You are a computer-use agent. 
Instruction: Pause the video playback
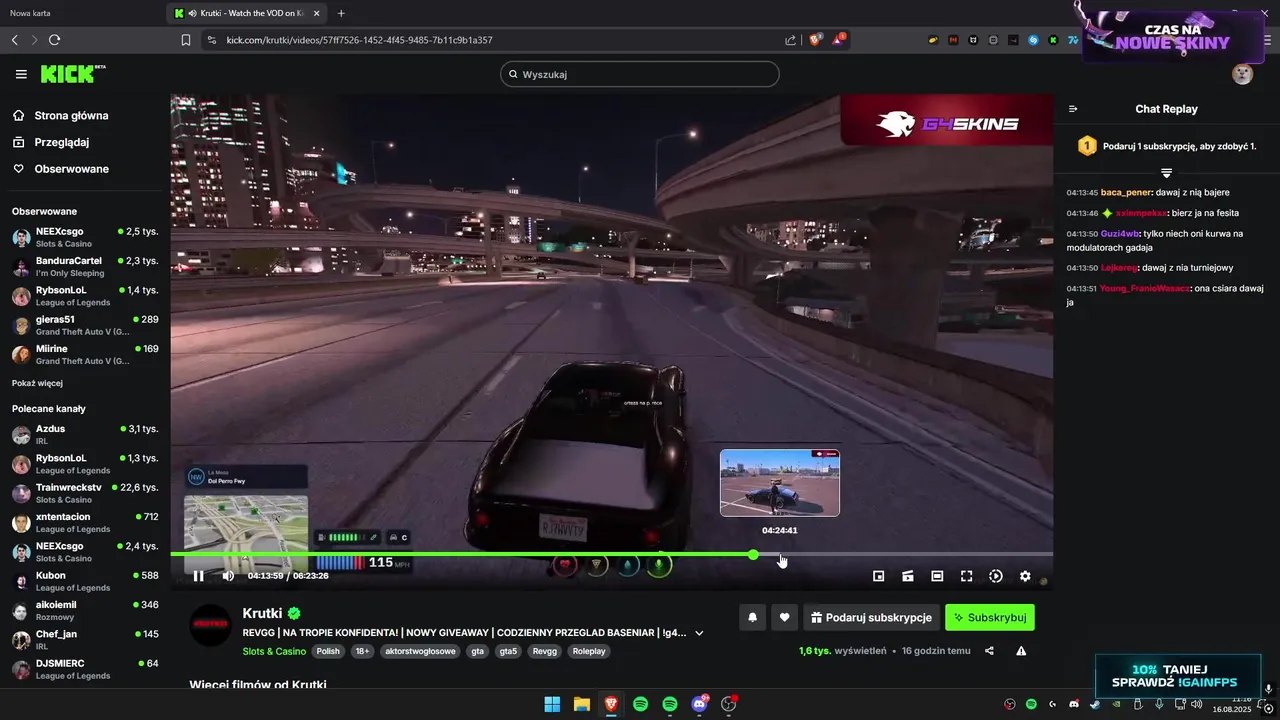tap(198, 576)
